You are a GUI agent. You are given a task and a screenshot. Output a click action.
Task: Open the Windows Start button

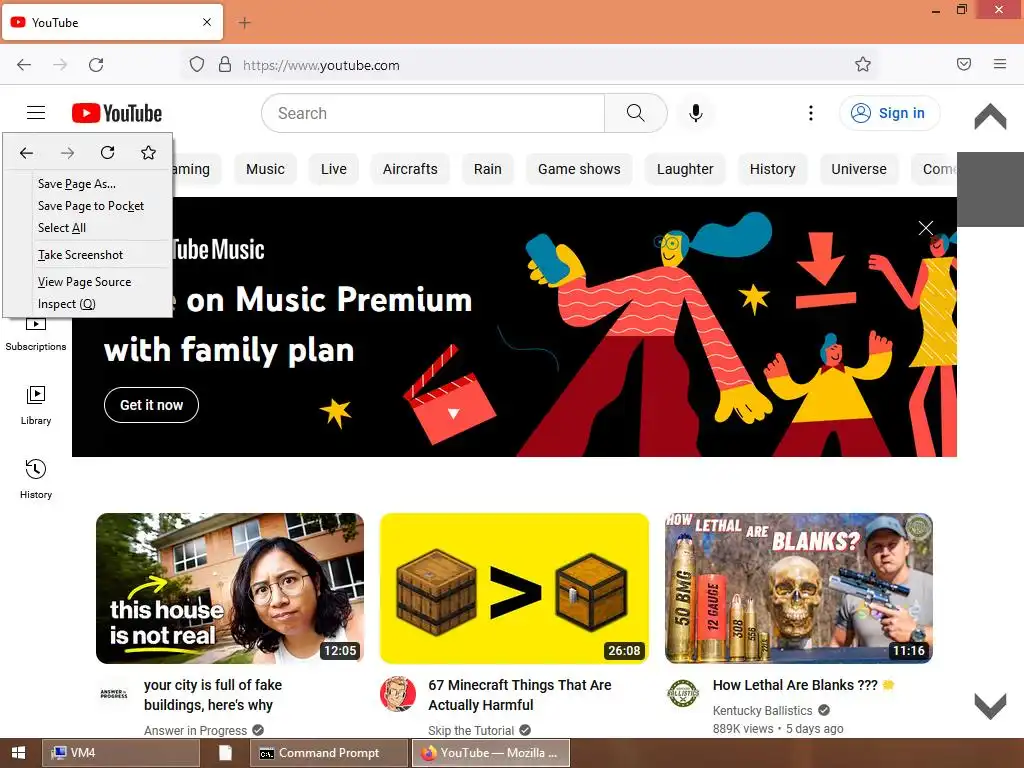[x=18, y=753]
